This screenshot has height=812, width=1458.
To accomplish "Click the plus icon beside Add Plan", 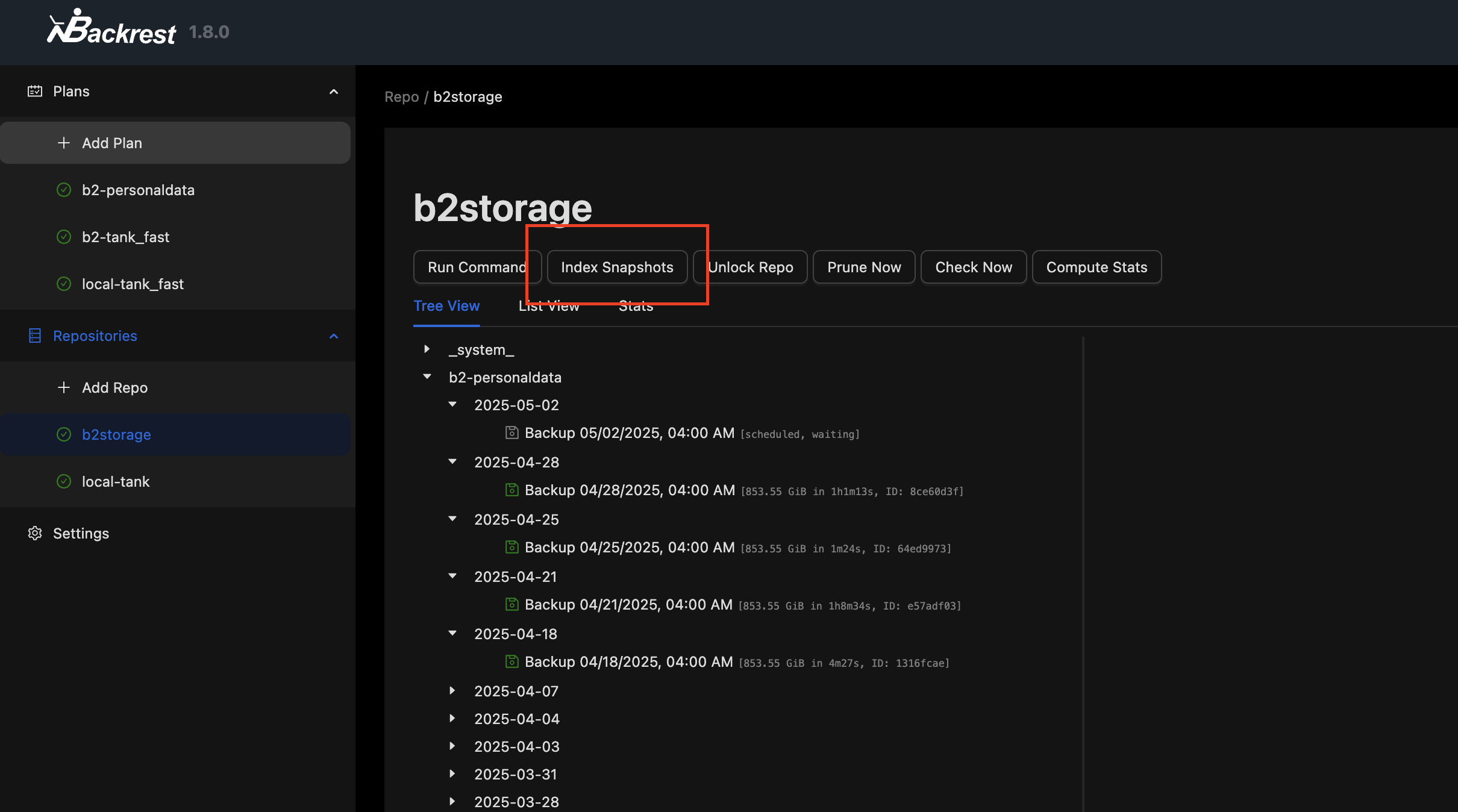I will (64, 143).
